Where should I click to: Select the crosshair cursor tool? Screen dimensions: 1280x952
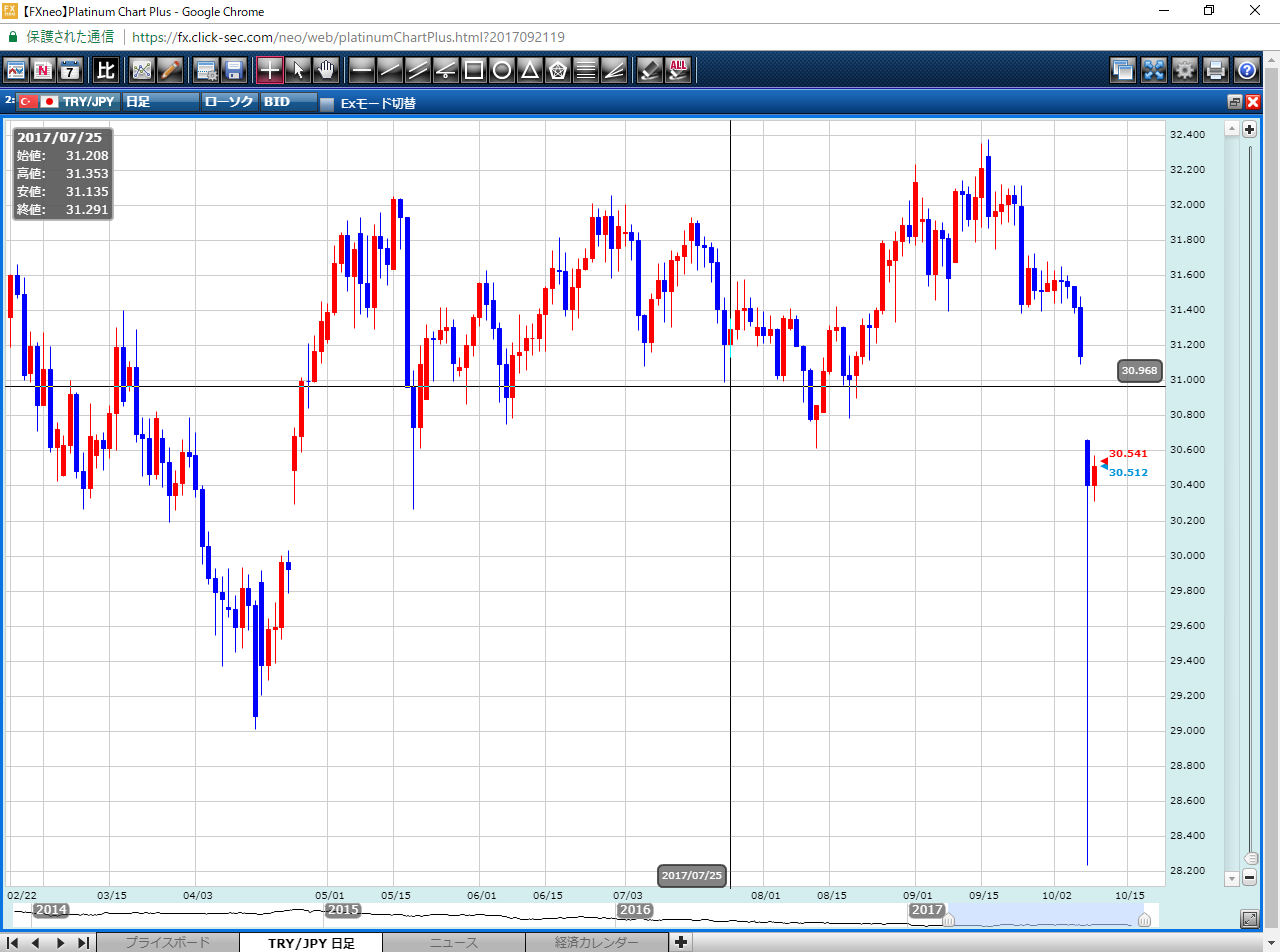[270, 70]
